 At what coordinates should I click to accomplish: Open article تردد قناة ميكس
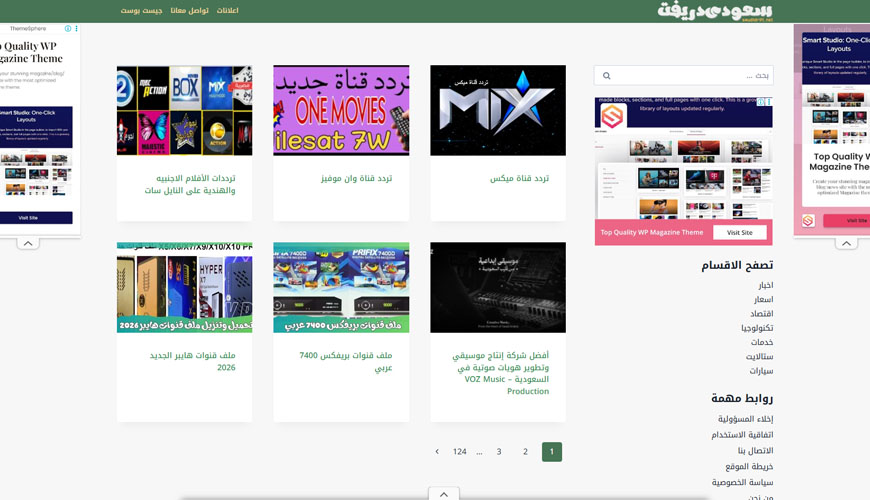pyautogui.click(x=519, y=178)
